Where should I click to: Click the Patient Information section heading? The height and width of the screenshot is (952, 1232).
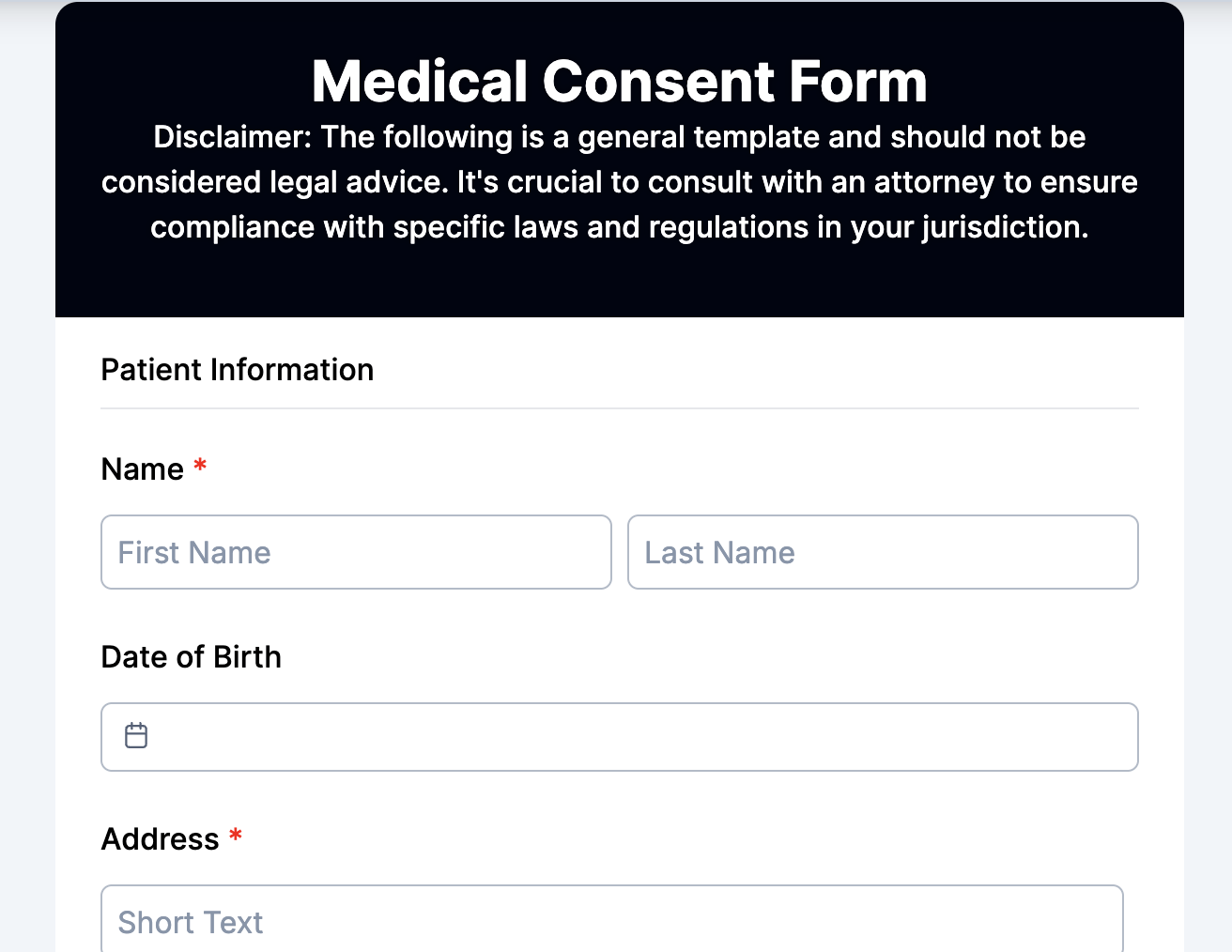[237, 370]
